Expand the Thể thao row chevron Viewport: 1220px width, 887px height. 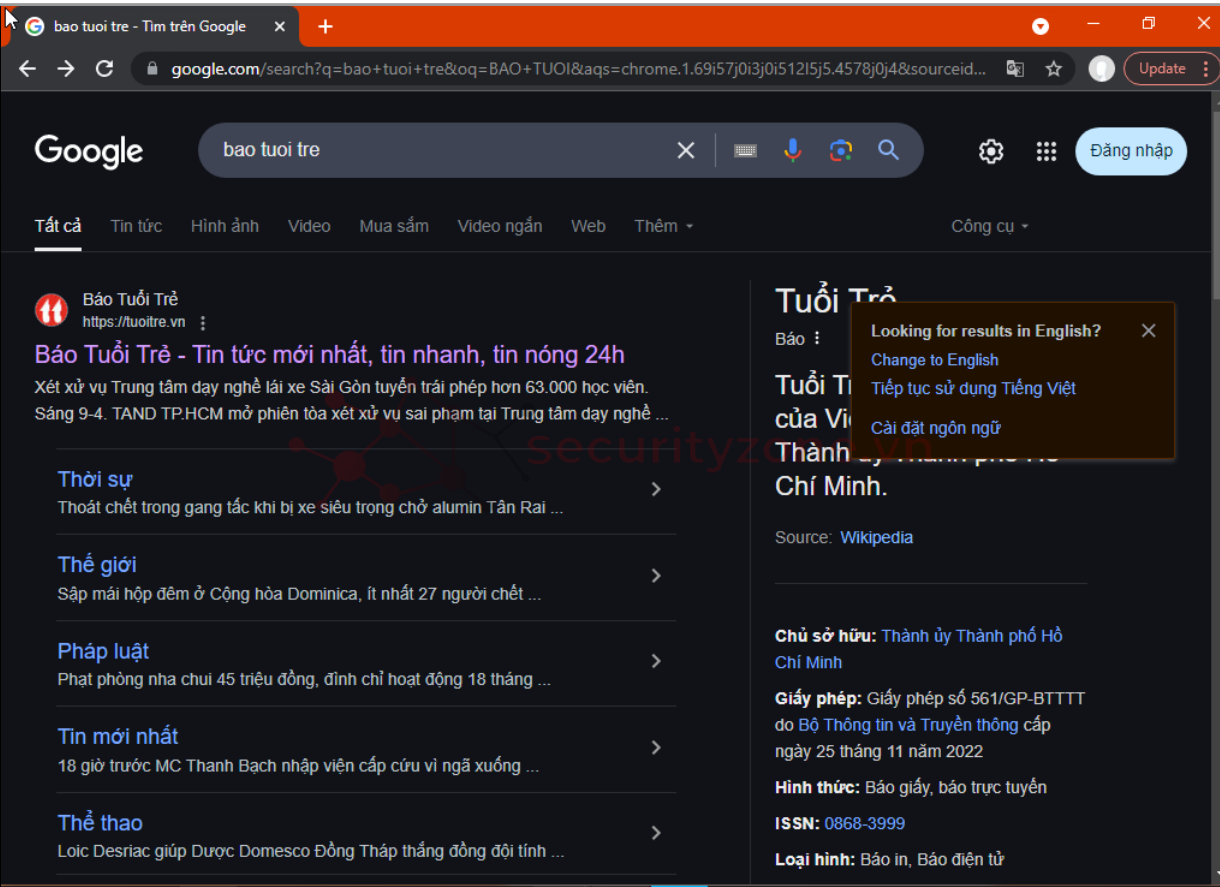(656, 833)
